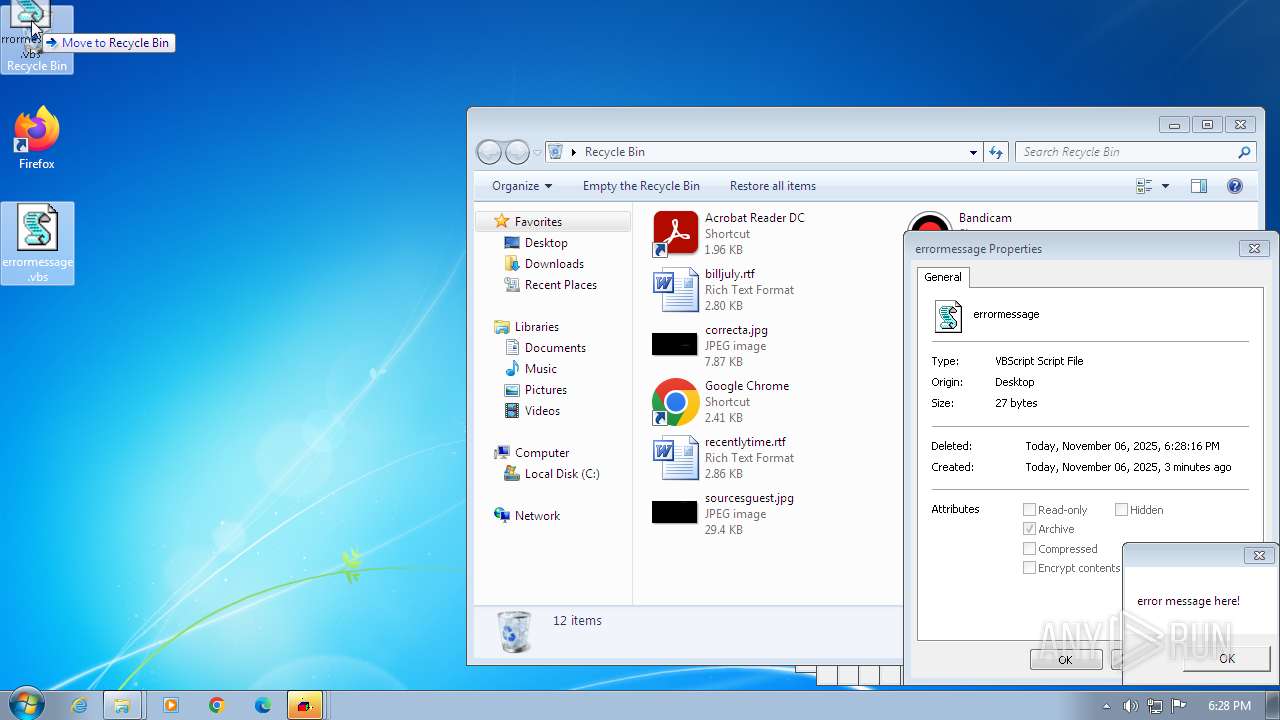The width and height of the screenshot is (1280, 720).
Task: Open the network tray icon
Action: tap(1155, 706)
